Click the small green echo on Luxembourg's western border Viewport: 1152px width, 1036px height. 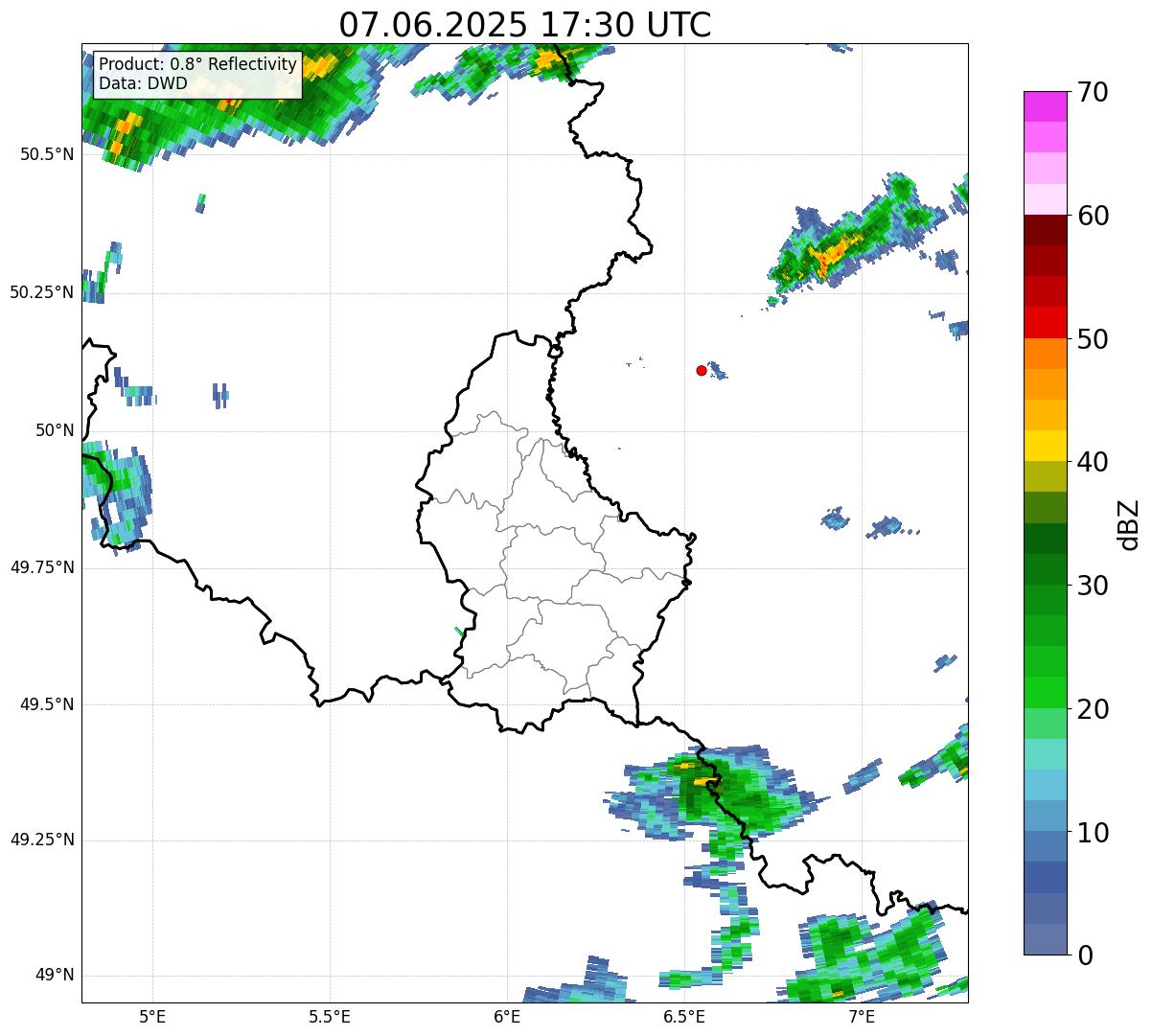(460, 632)
